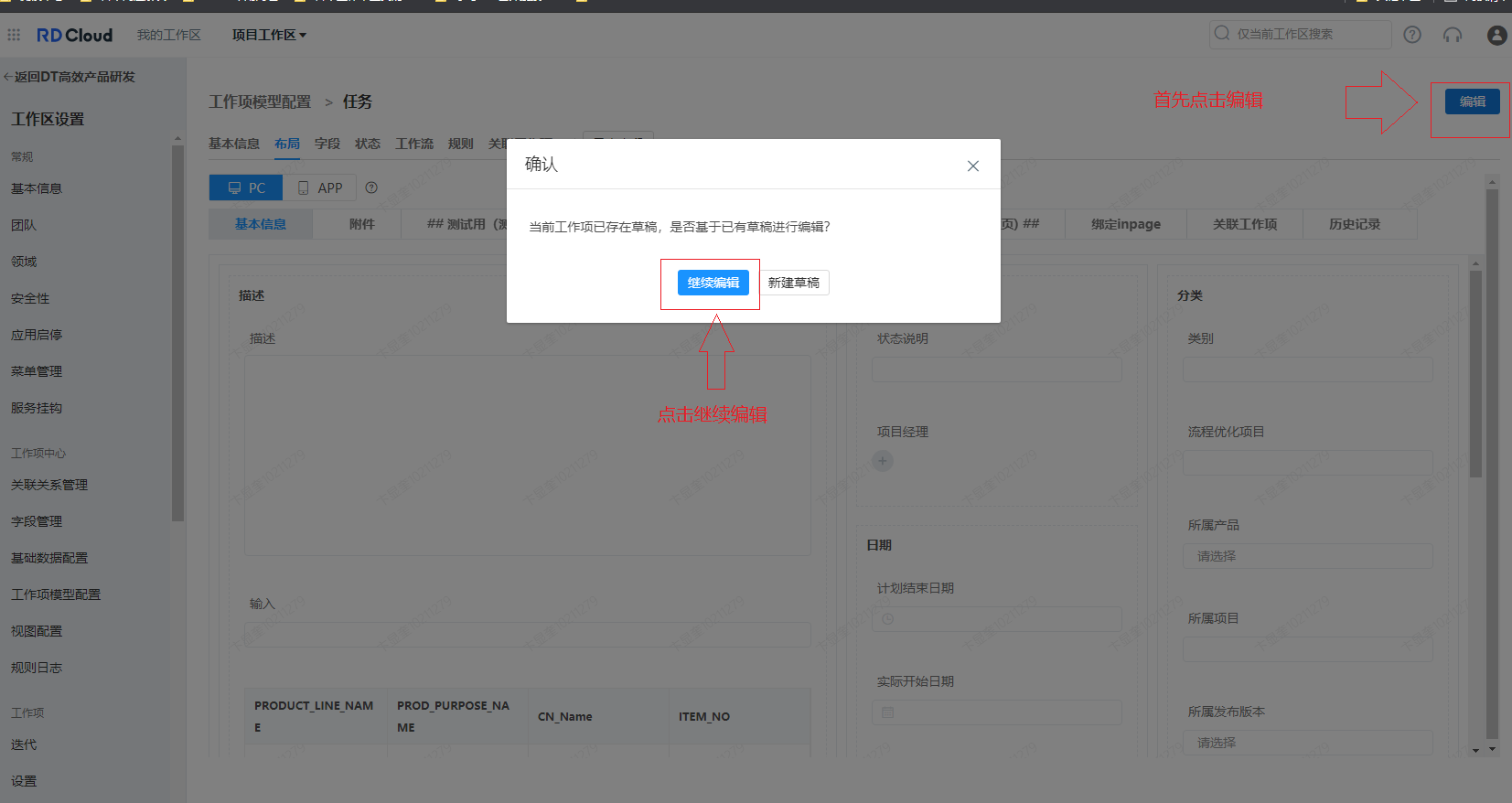Expand the 项目工作区 dropdown

tap(269, 35)
